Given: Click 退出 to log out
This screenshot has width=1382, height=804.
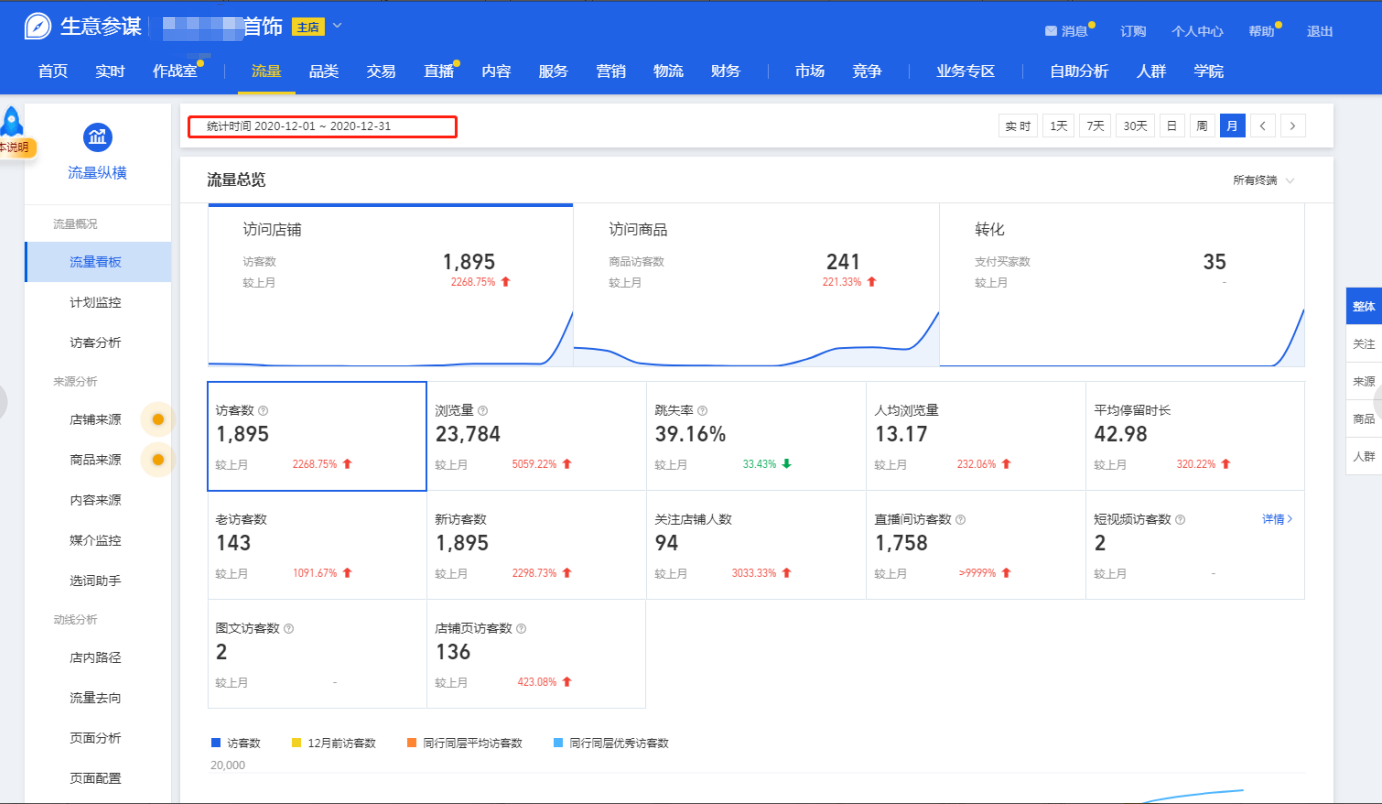Looking at the screenshot, I should [1320, 31].
